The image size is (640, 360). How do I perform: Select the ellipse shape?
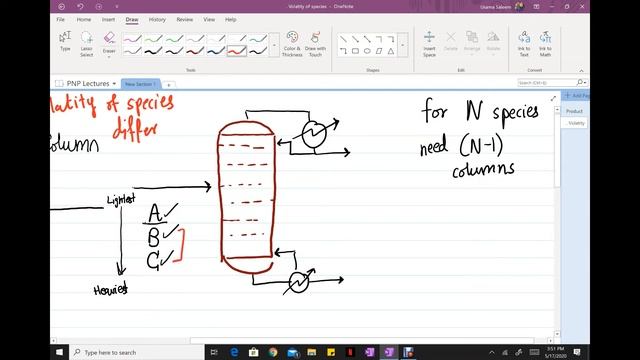[x=367, y=51]
